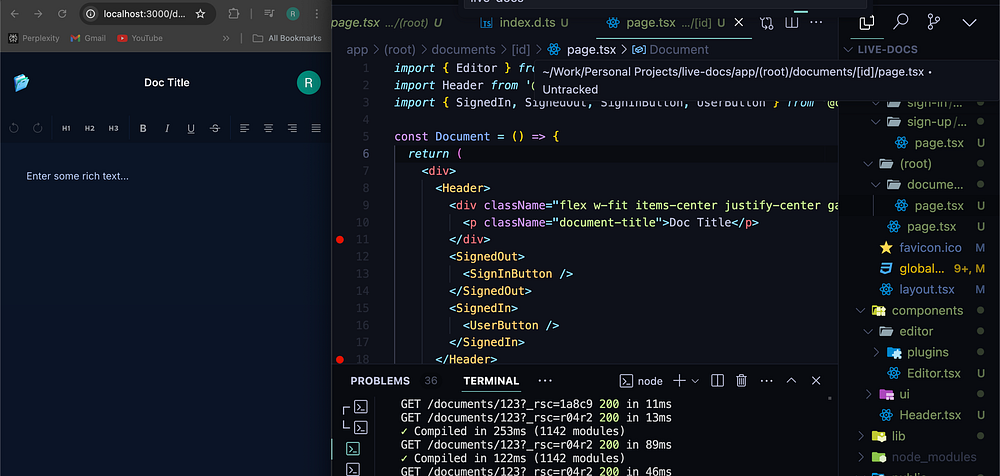This screenshot has height=476, width=1000.
Task: Toggle the breakpoint on line 11
Action: (x=340, y=240)
